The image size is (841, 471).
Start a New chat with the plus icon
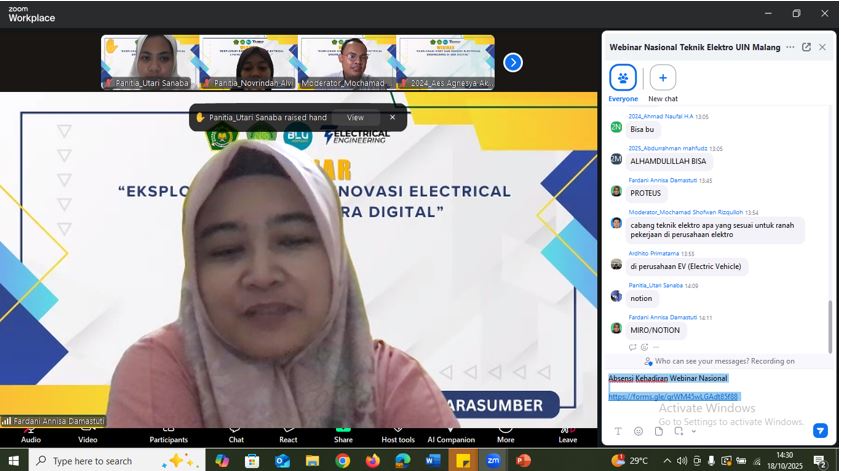(x=662, y=79)
